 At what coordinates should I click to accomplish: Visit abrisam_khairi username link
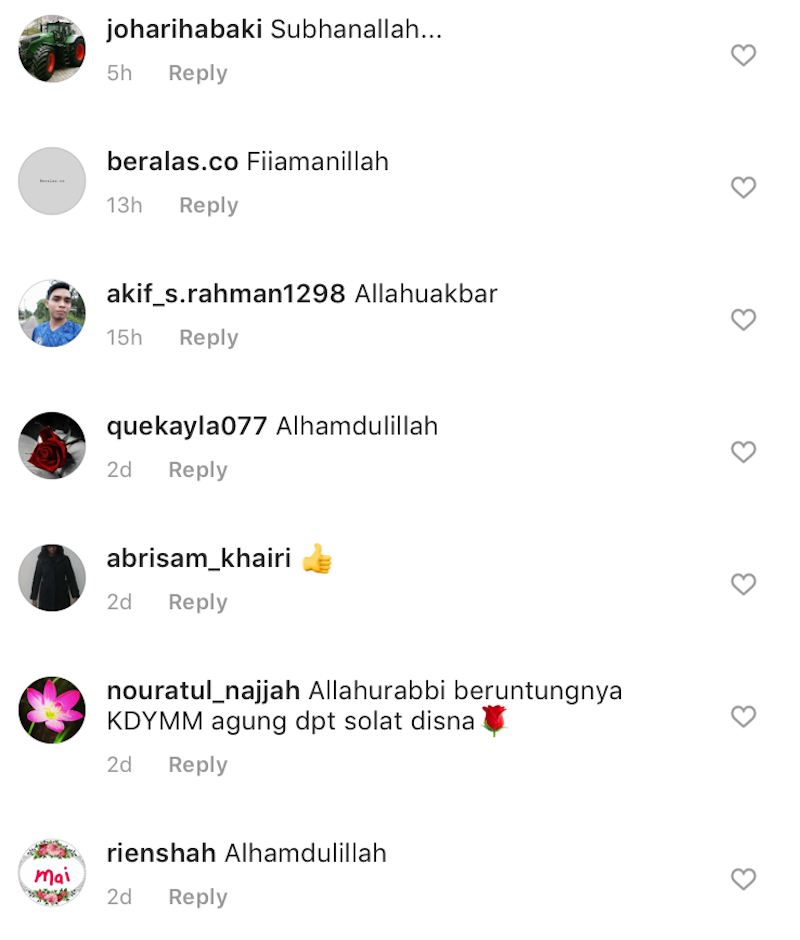(199, 559)
